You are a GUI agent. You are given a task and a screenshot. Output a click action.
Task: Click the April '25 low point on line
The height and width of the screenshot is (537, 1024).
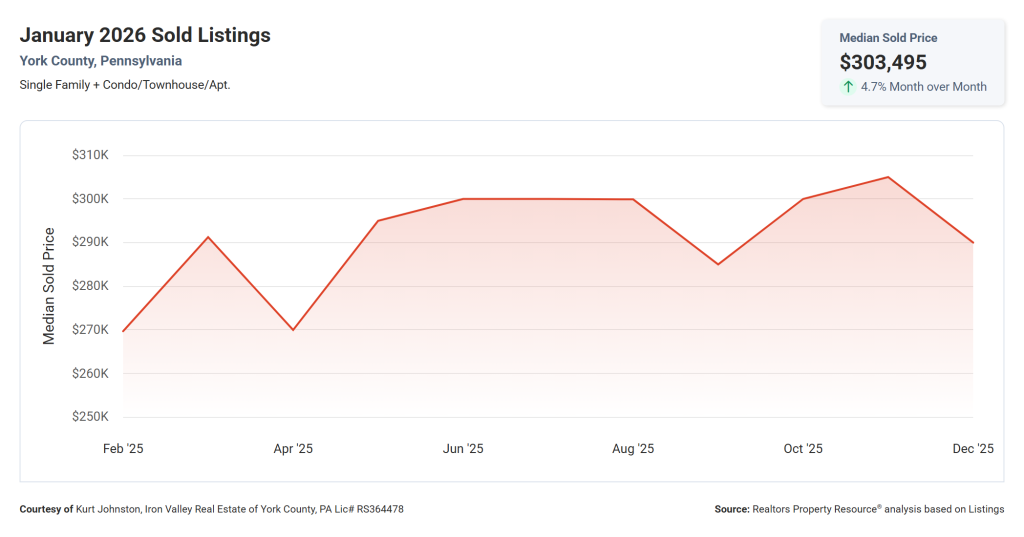(x=293, y=330)
